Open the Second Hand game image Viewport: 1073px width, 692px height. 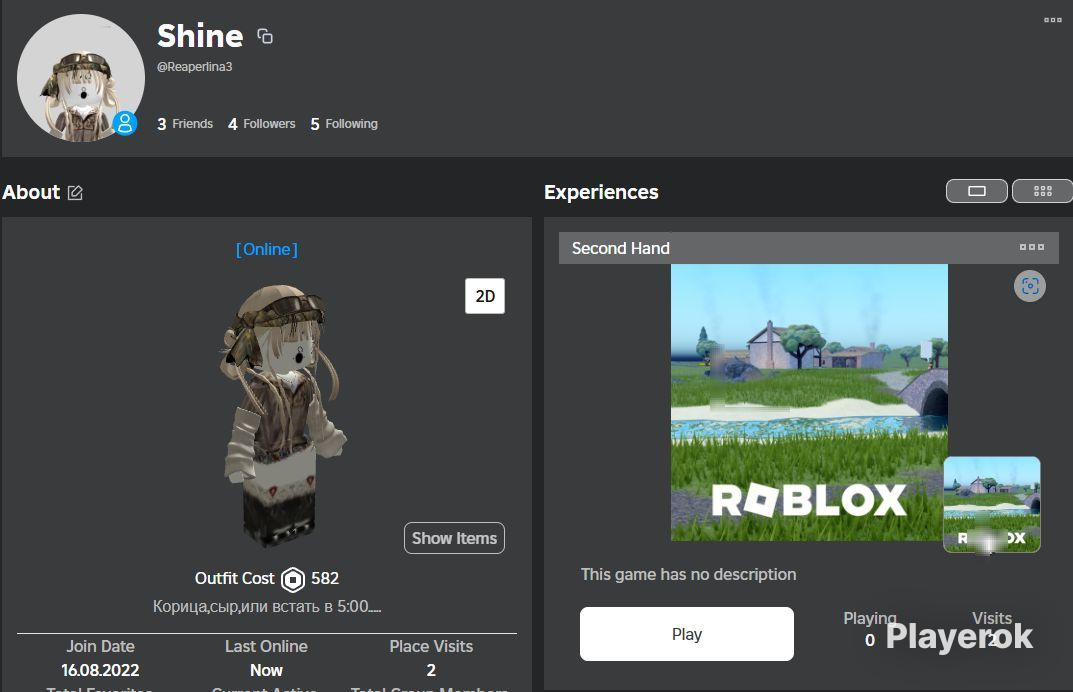[809, 402]
